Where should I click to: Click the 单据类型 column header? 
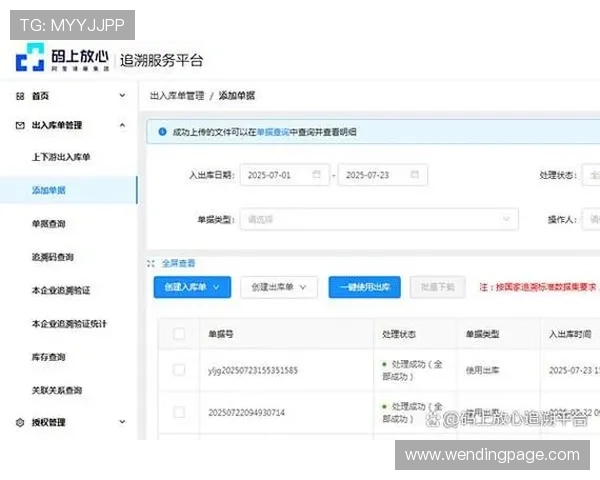tap(483, 334)
